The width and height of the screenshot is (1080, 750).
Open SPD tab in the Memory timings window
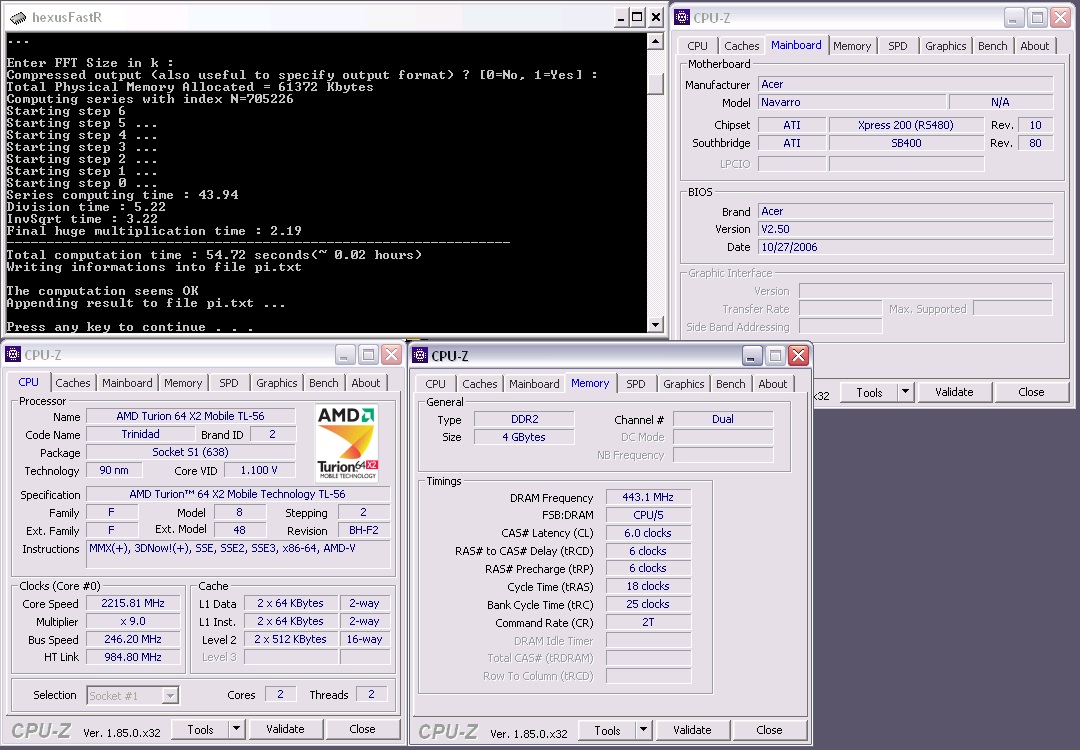point(636,384)
